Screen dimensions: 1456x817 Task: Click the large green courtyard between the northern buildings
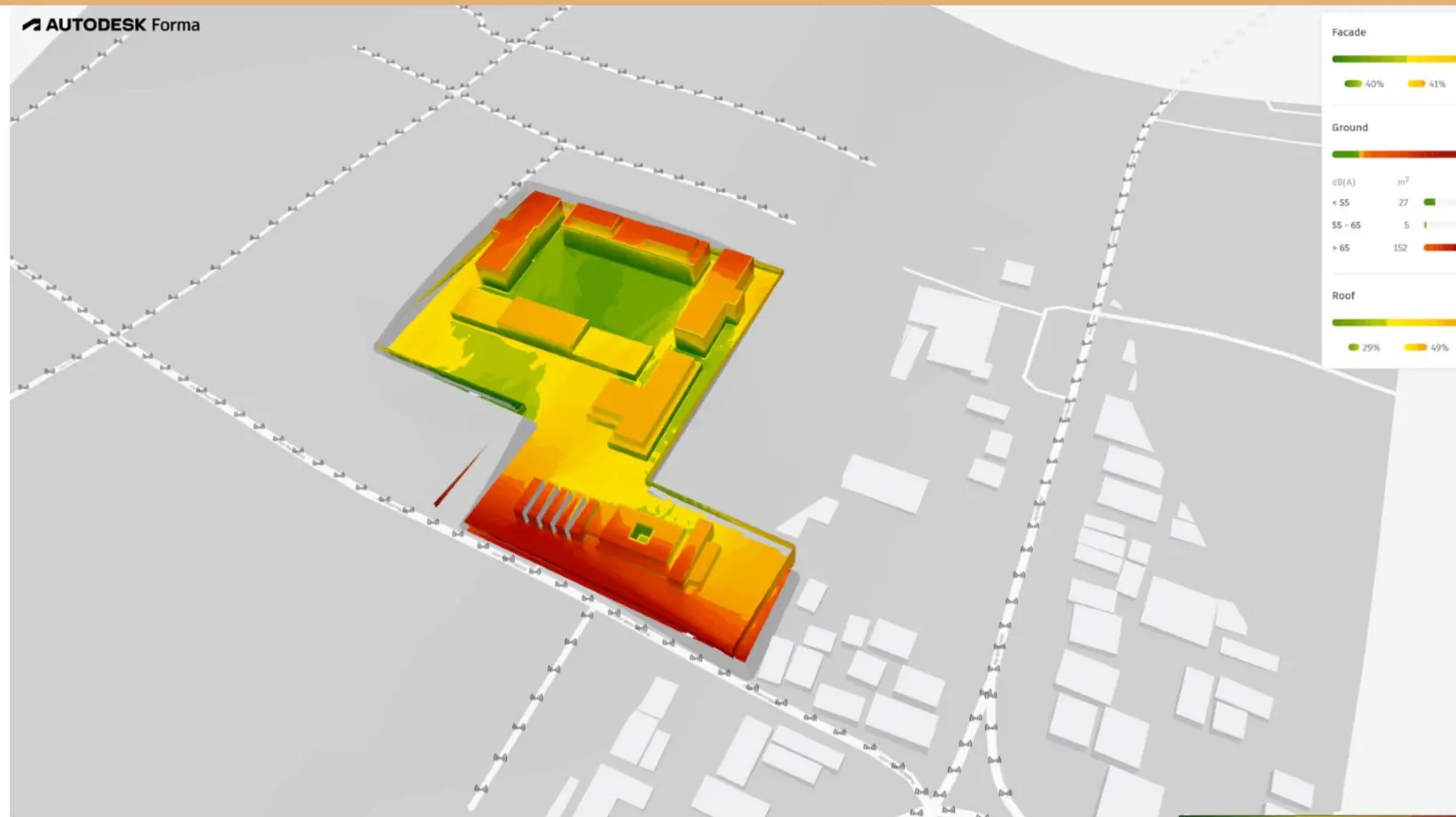[x=604, y=284]
